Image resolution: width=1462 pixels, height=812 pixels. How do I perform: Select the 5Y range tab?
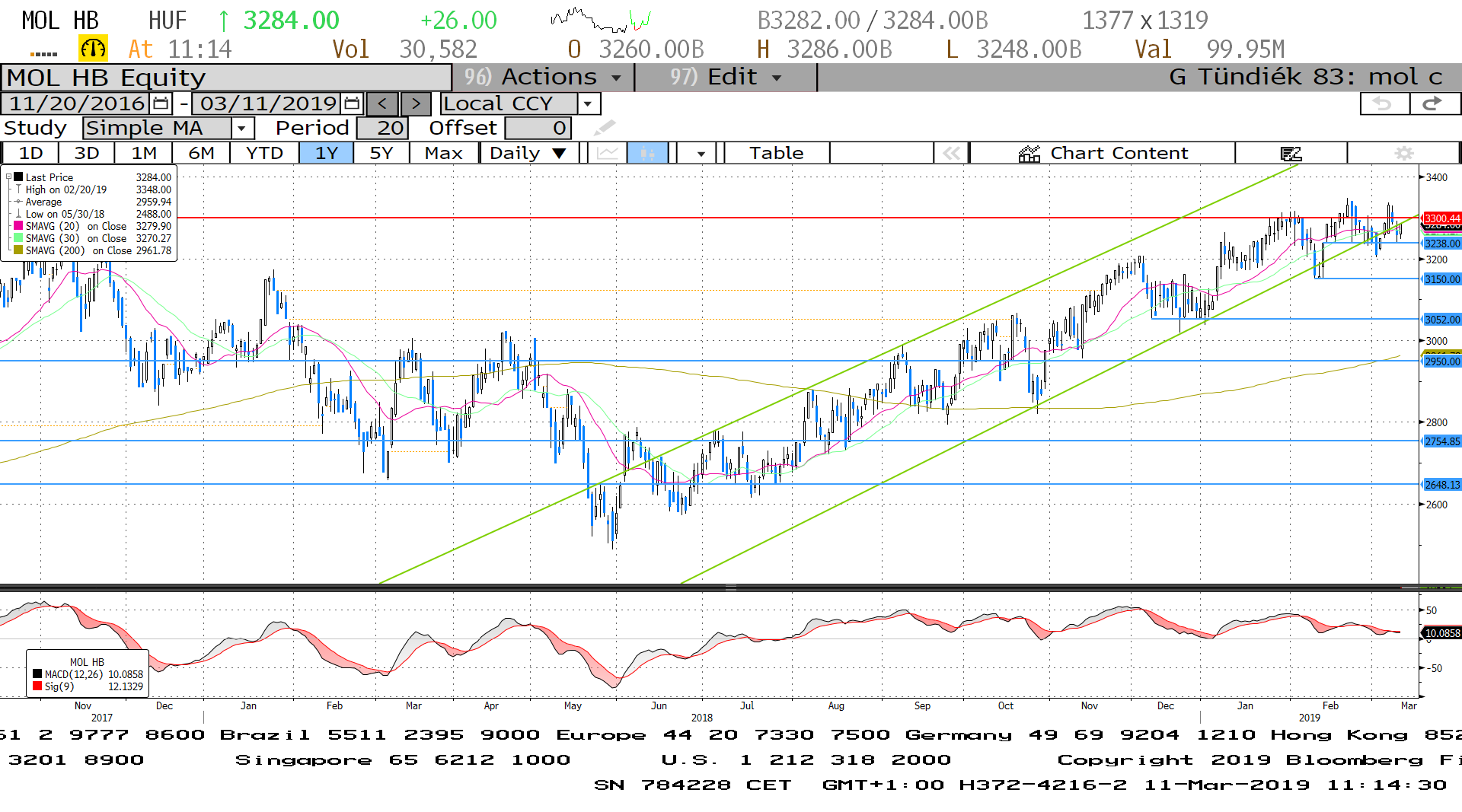381,153
